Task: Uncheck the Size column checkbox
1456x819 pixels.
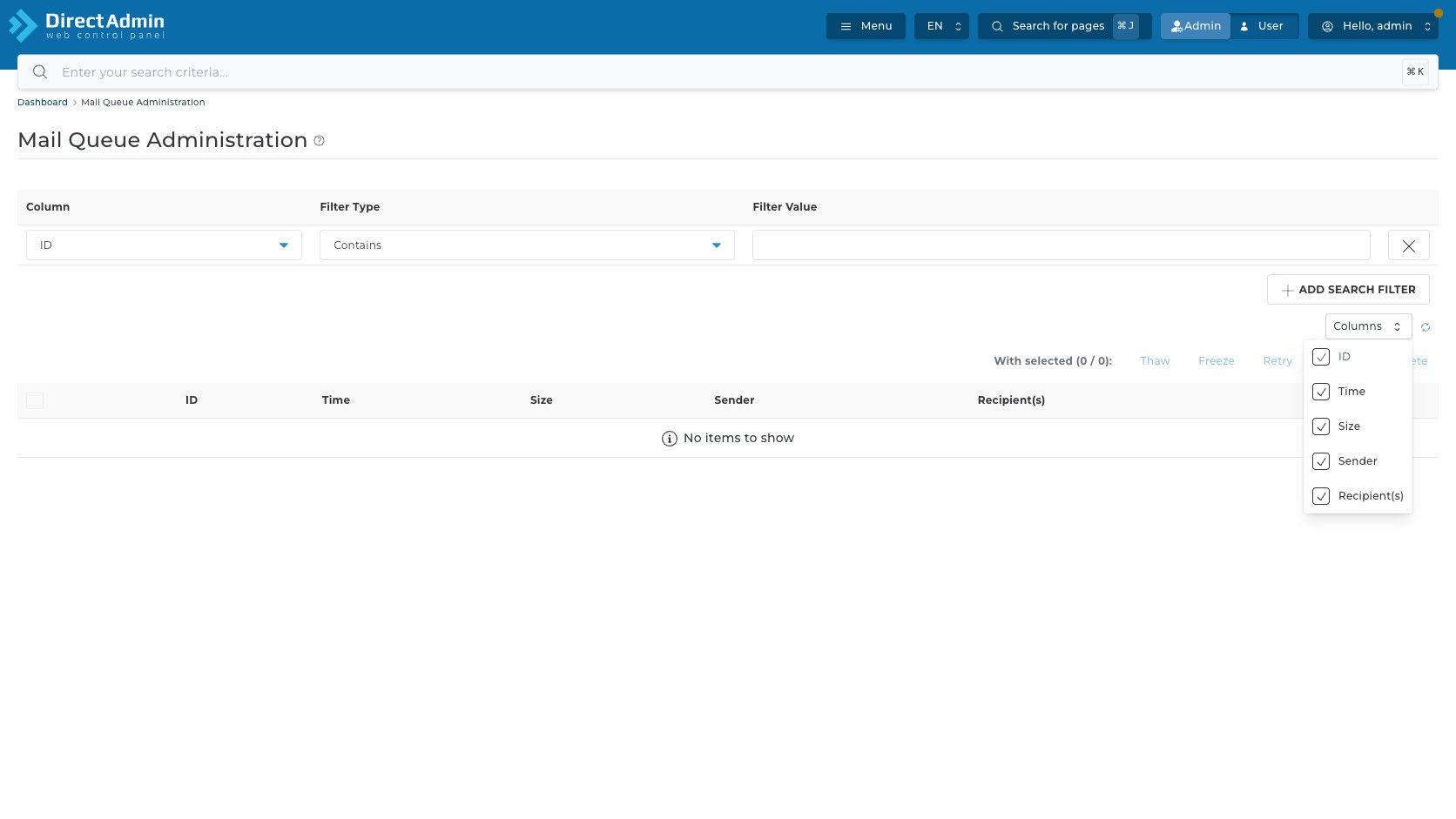Action: 1321,426
